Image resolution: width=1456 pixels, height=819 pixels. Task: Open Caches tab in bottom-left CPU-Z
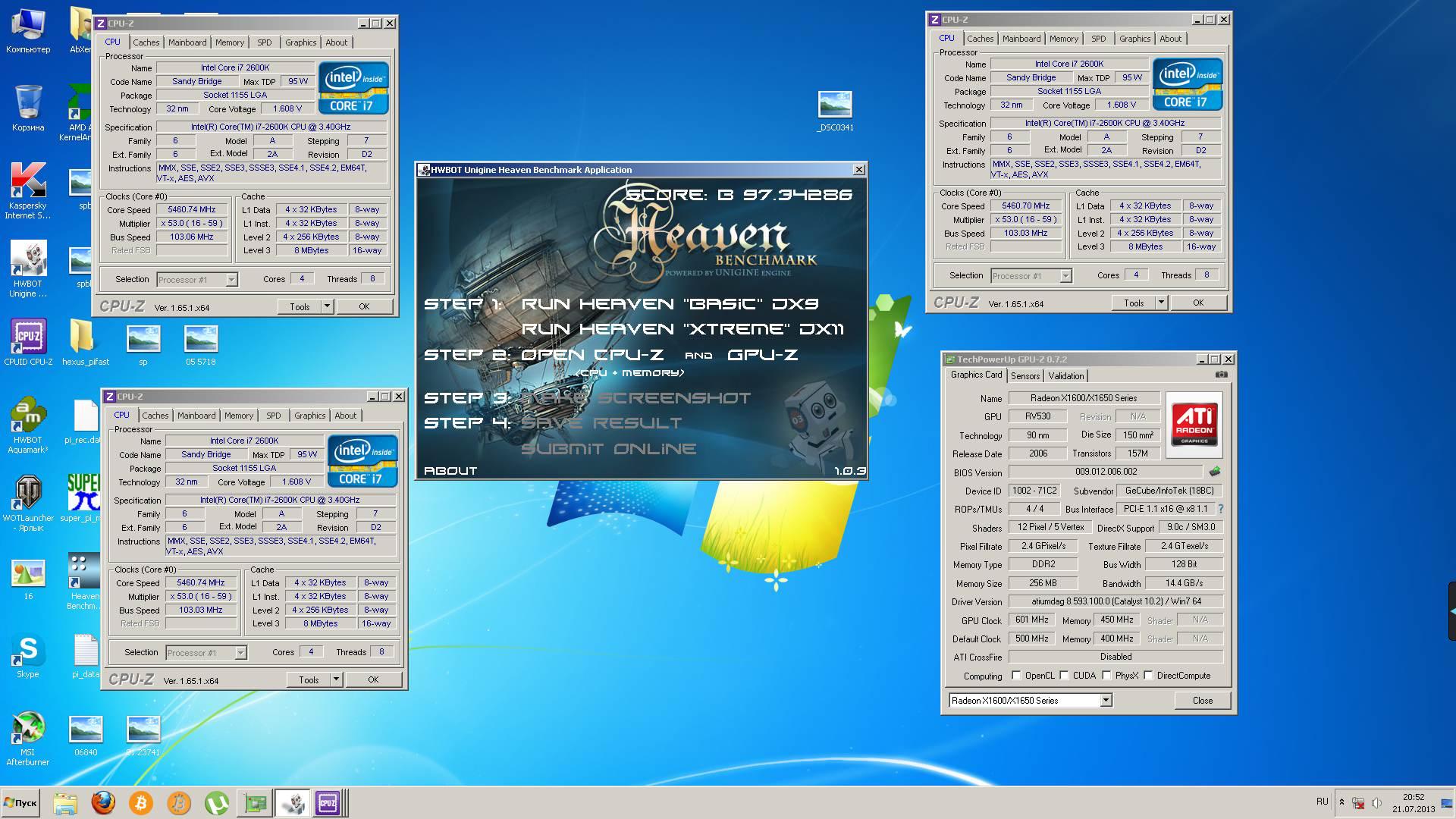pos(155,416)
